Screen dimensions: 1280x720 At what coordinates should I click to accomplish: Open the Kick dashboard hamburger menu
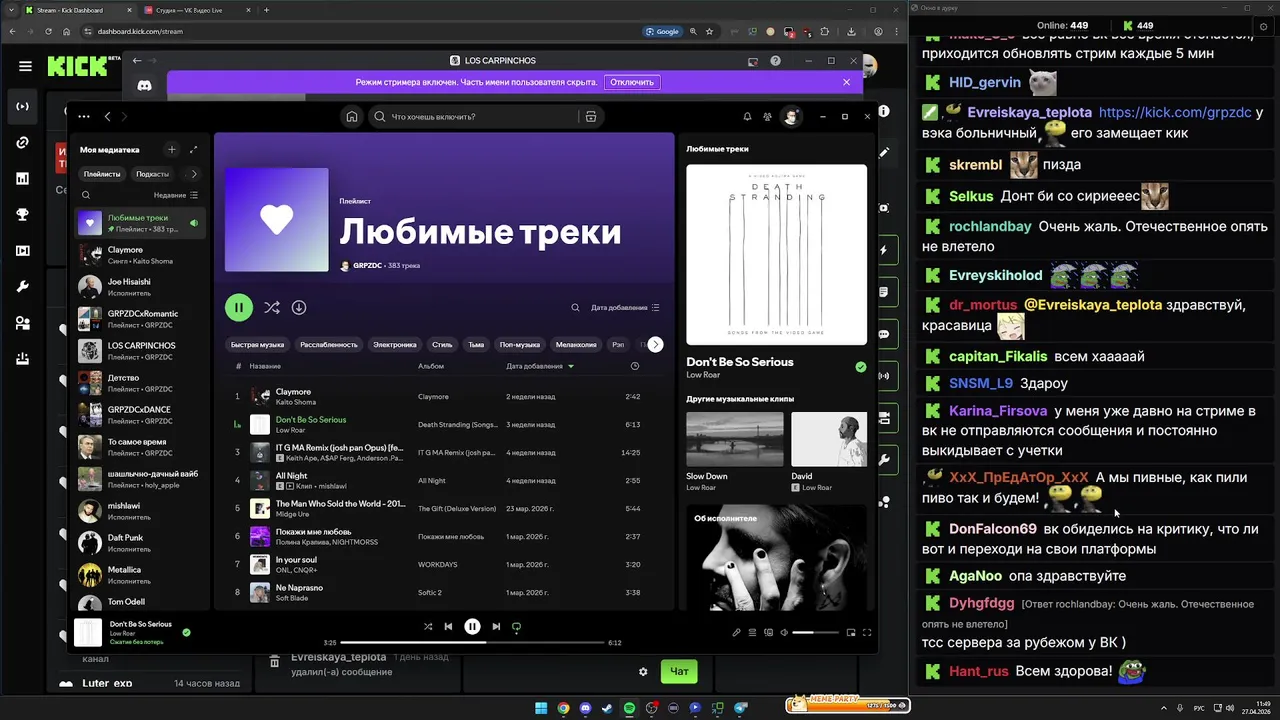[x=25, y=67]
